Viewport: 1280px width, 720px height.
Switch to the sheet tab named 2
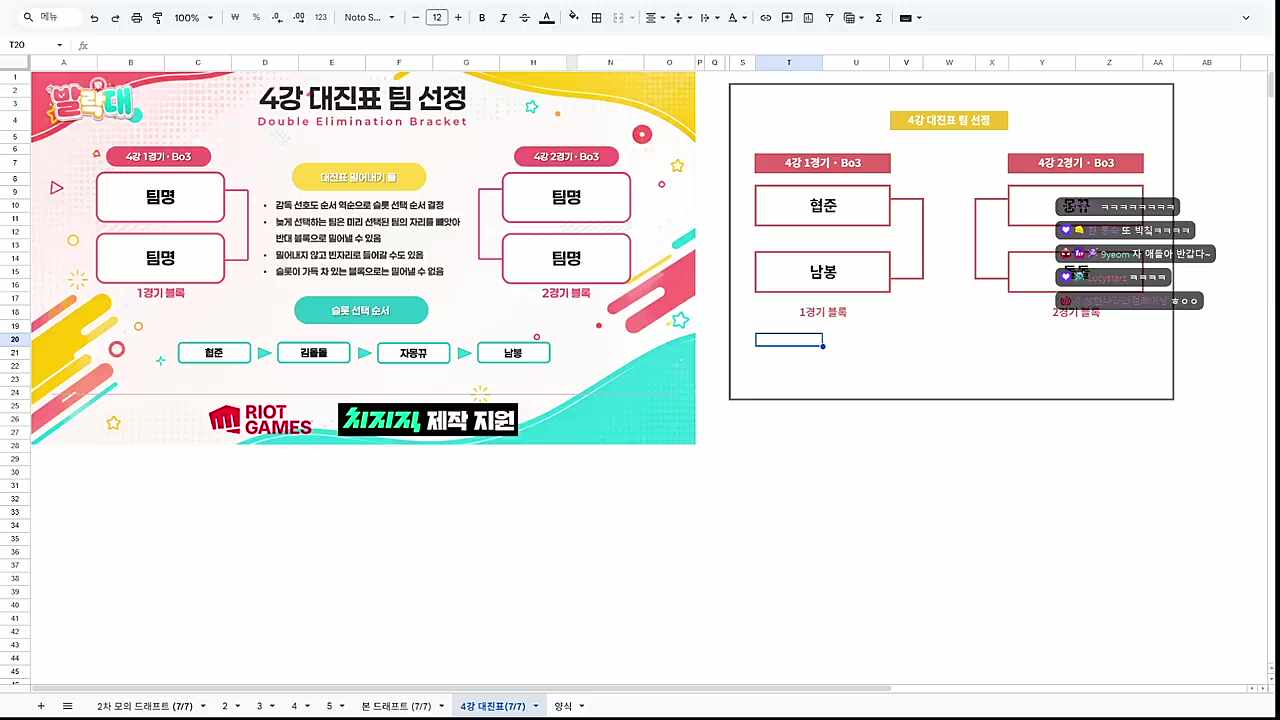coord(226,706)
